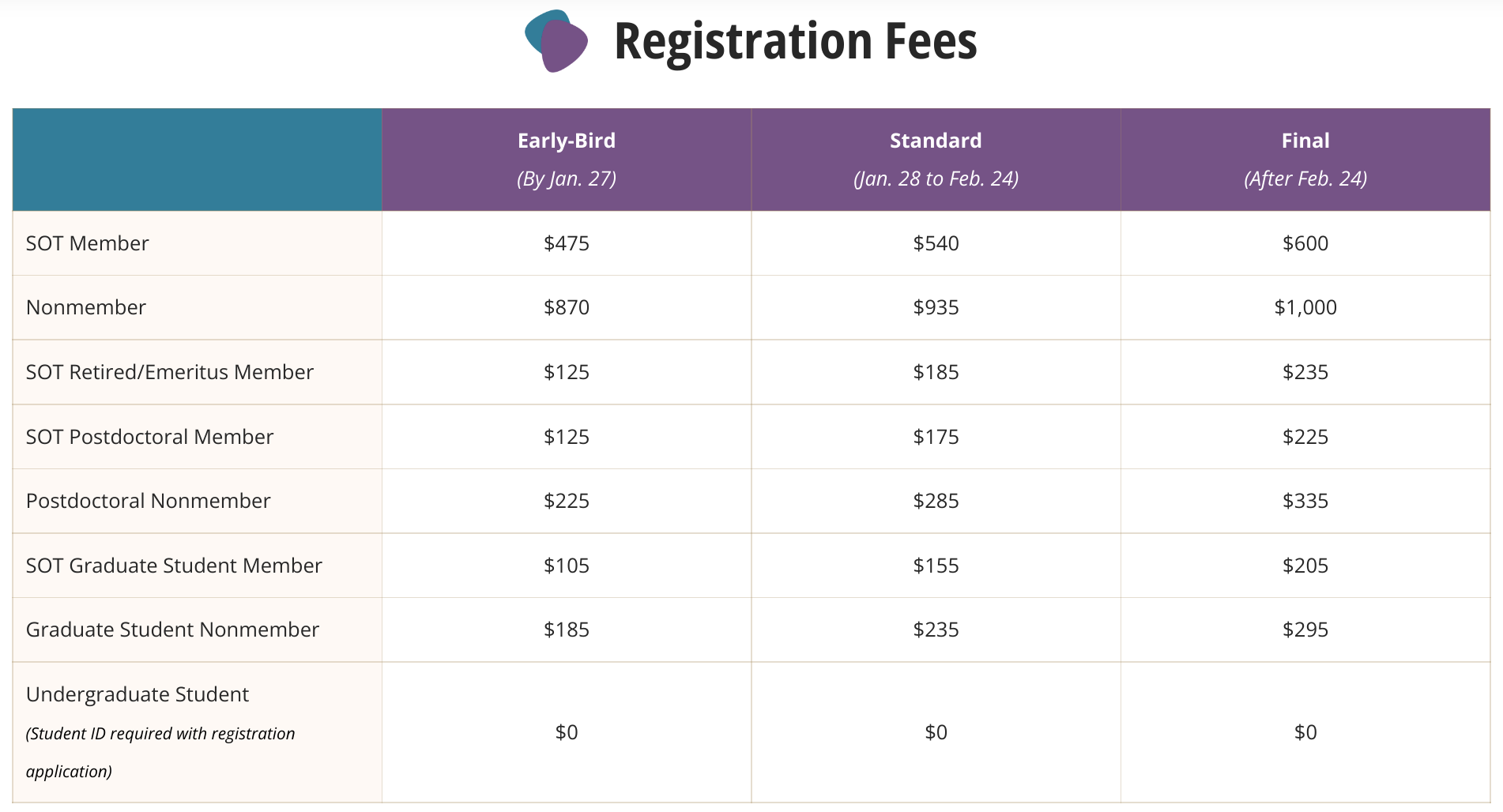The height and width of the screenshot is (812, 1503).
Task: Click the Nonmember row label
Action: (x=86, y=307)
